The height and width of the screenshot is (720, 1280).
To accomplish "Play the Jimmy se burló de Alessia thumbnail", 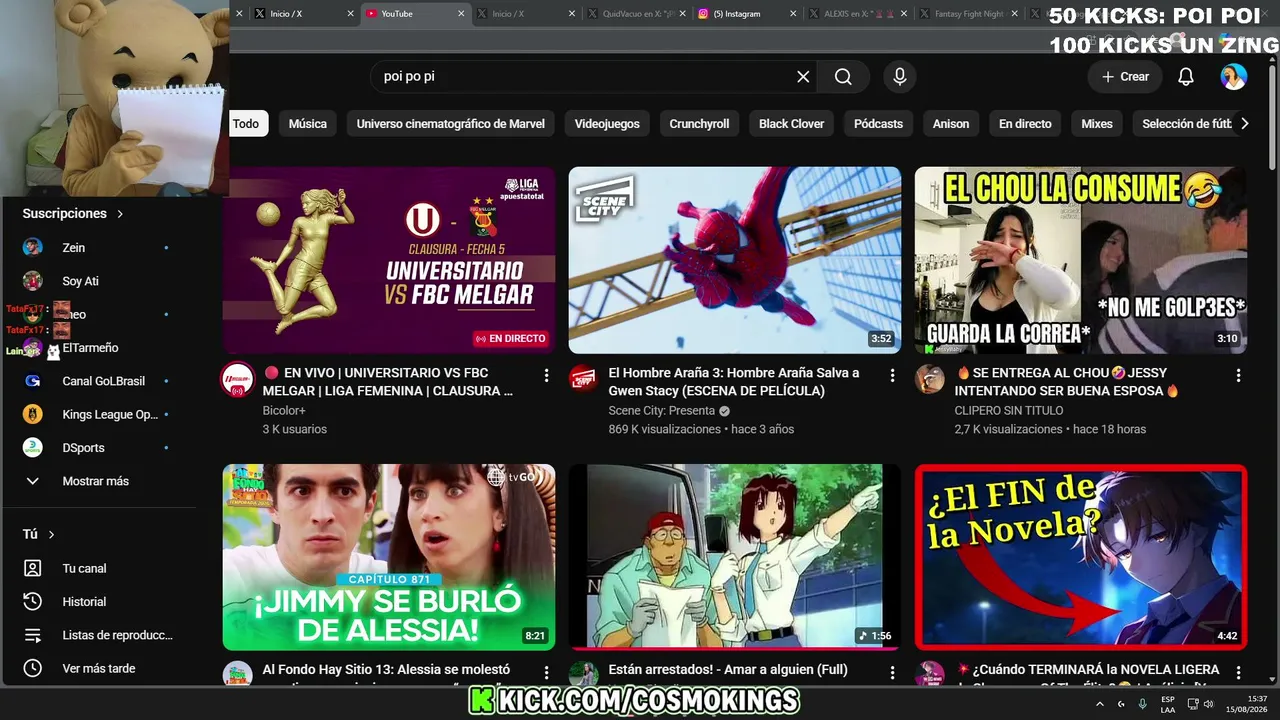I will point(389,557).
